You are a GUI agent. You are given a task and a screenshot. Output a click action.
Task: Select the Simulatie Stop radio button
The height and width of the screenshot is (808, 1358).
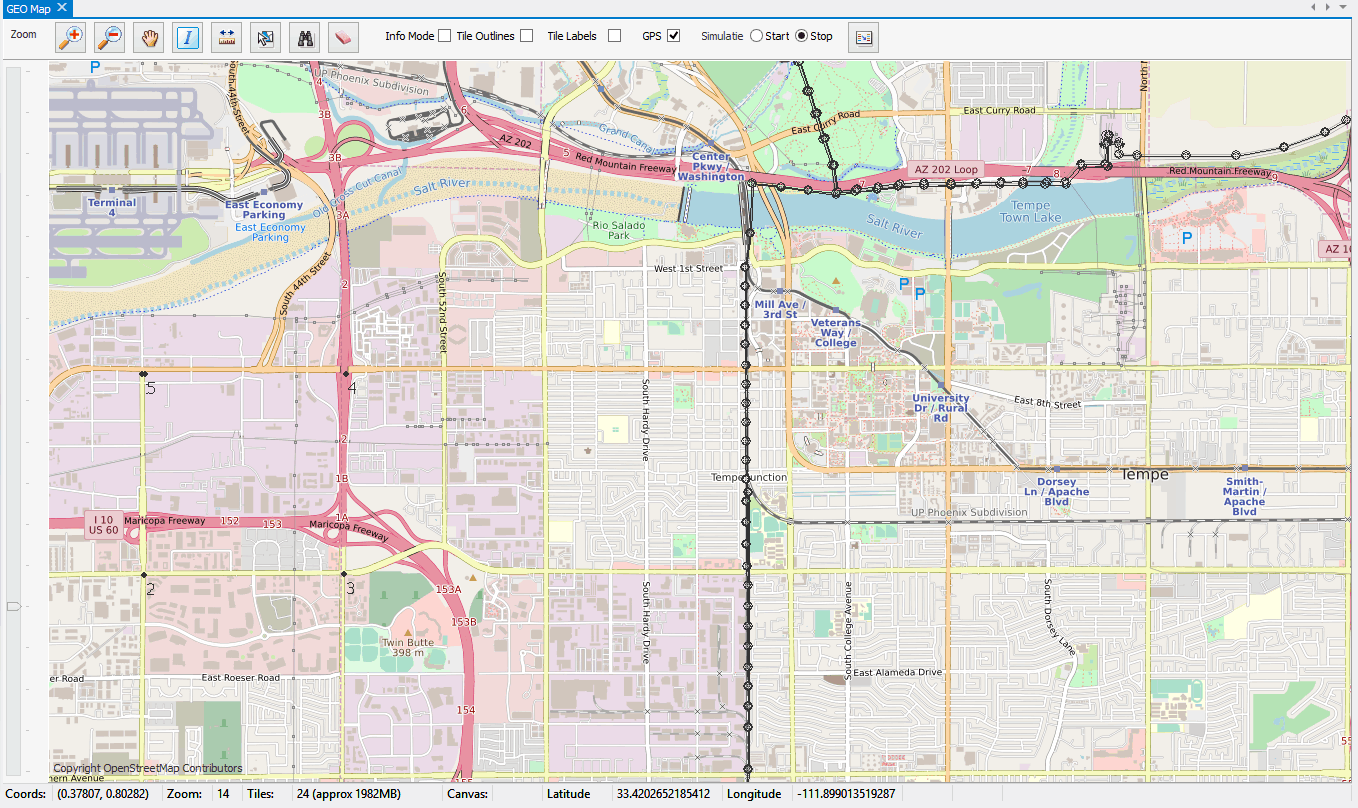(x=801, y=36)
